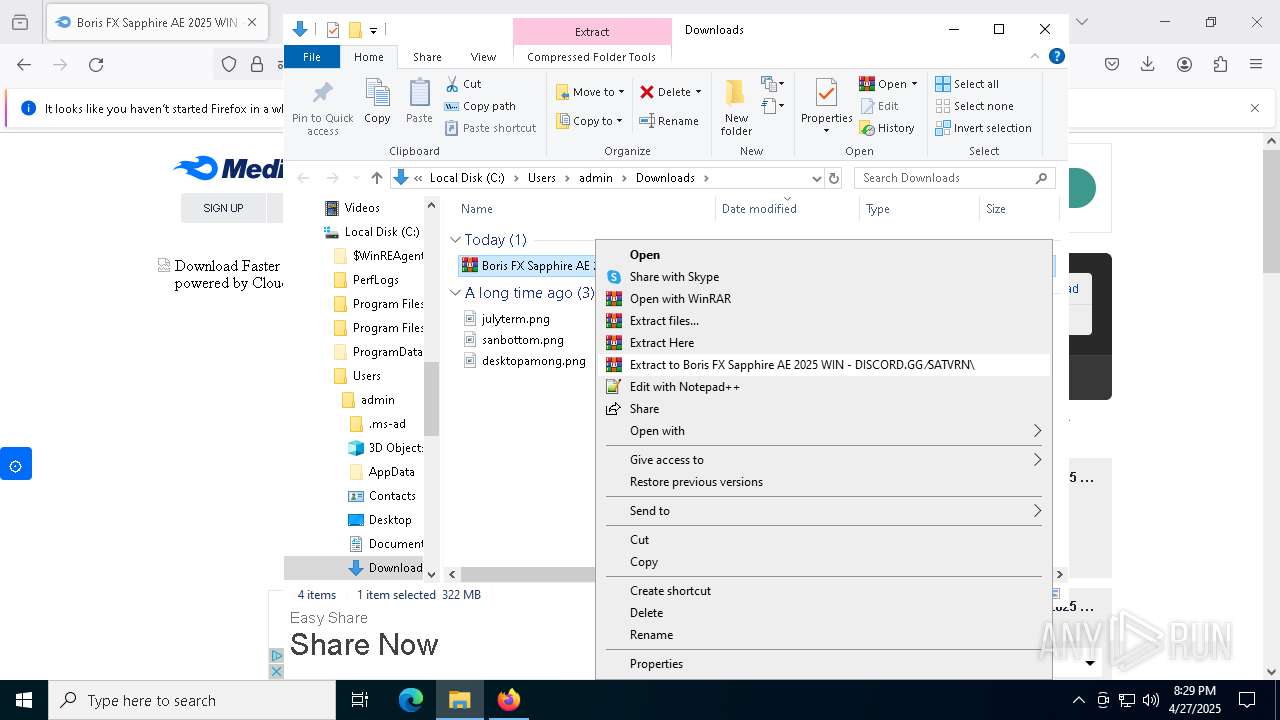The image size is (1280, 720).
Task: Click the refresh button beside address bar
Action: 834,178
